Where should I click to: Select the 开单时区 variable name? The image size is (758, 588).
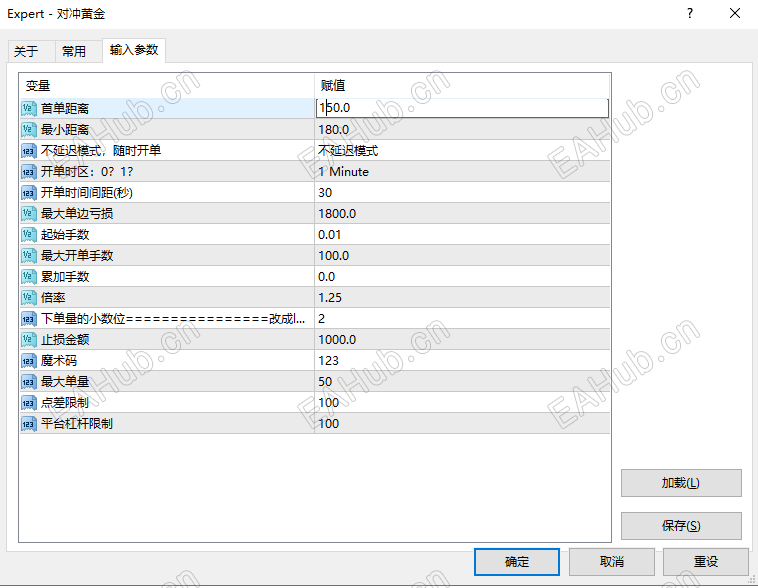click(x=87, y=172)
